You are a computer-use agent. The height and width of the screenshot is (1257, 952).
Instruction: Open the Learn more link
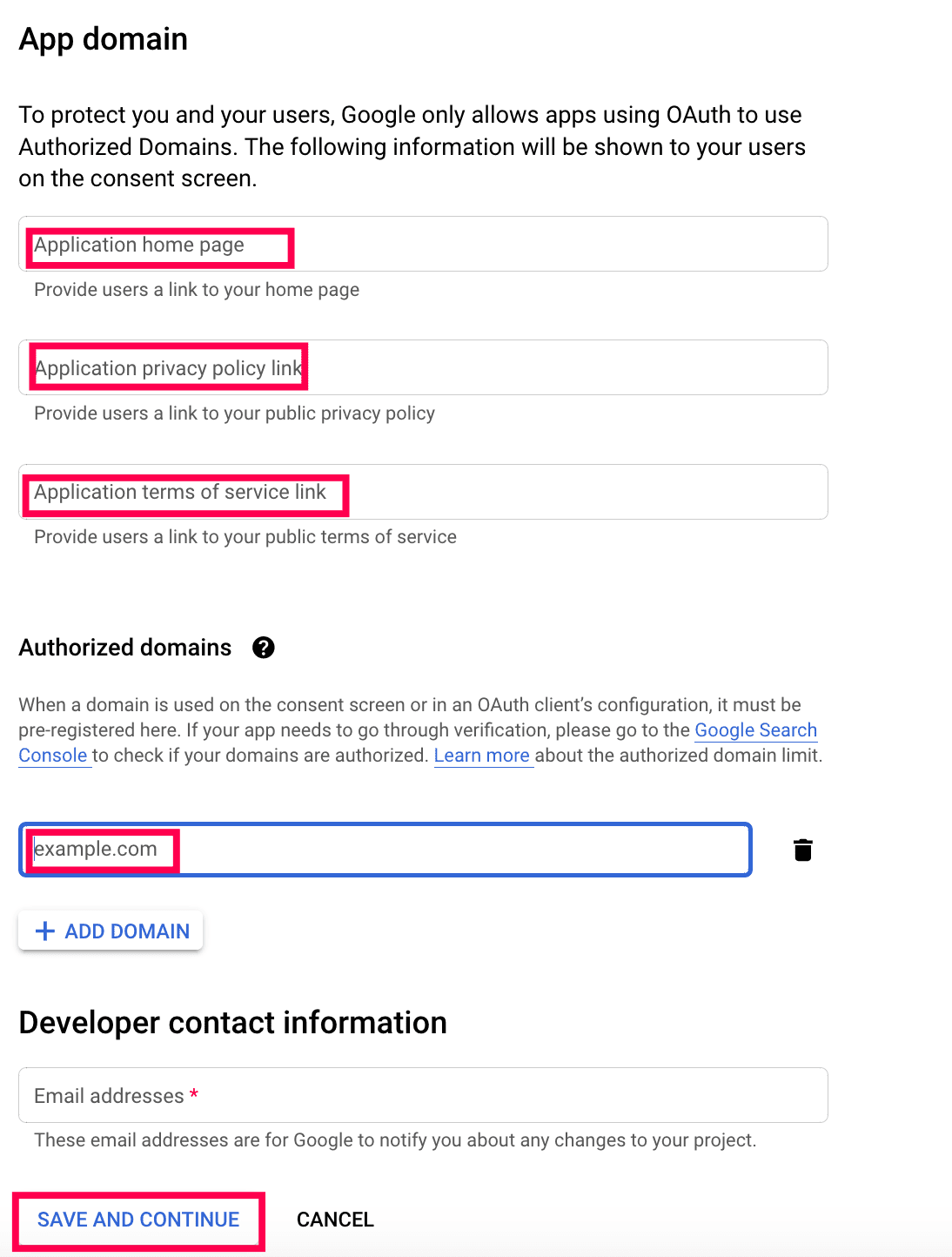(481, 756)
